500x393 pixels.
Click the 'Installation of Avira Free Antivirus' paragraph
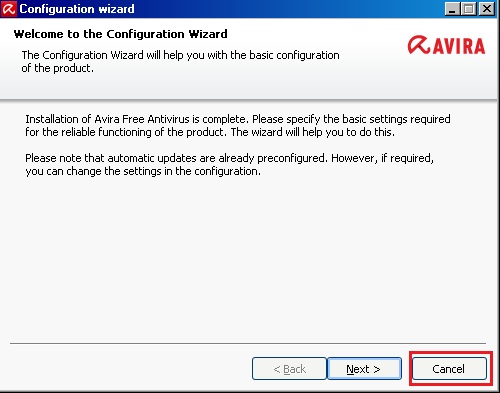click(238, 126)
